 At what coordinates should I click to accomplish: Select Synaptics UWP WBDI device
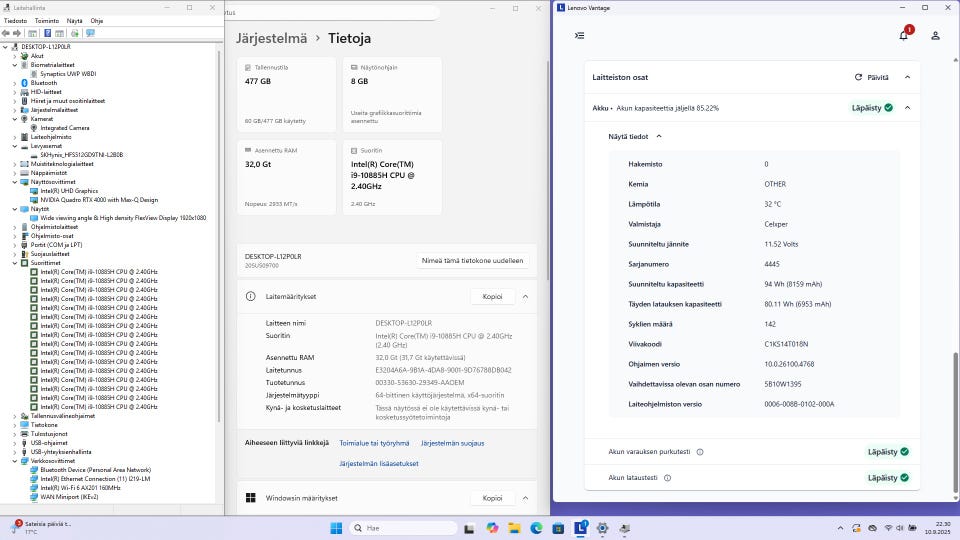point(68,73)
